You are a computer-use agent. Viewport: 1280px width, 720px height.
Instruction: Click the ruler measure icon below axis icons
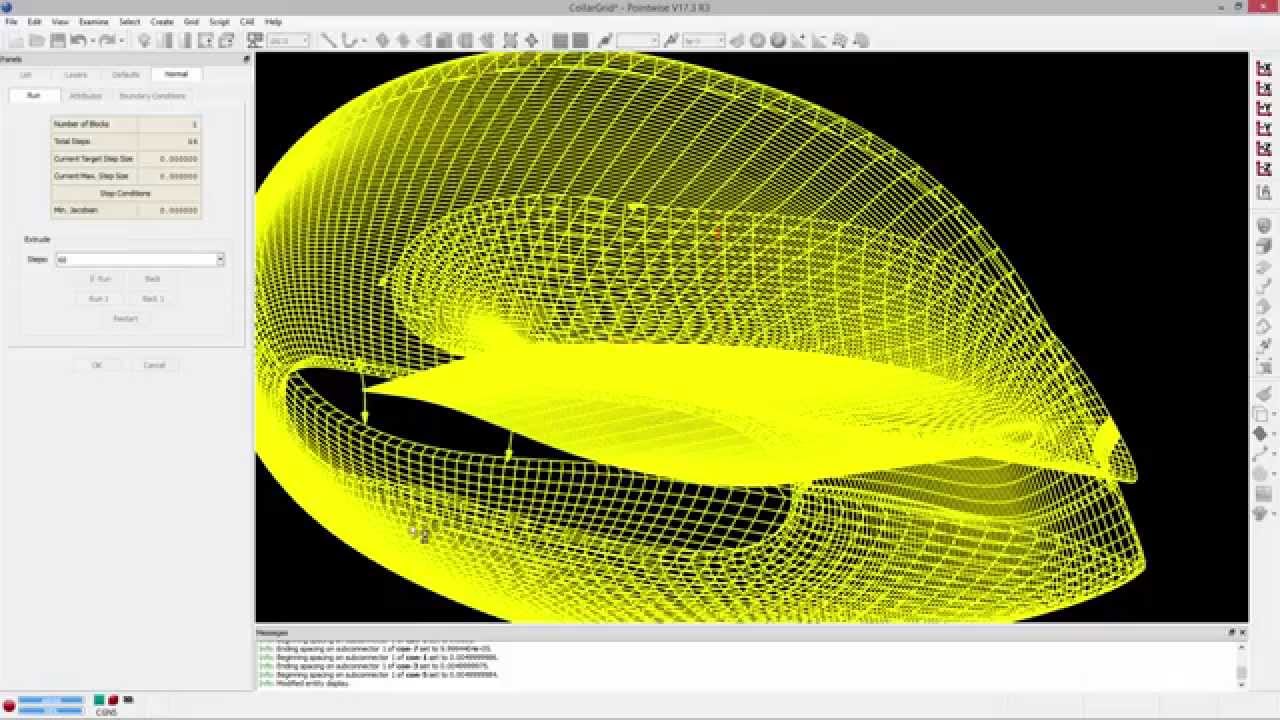(x=1264, y=193)
